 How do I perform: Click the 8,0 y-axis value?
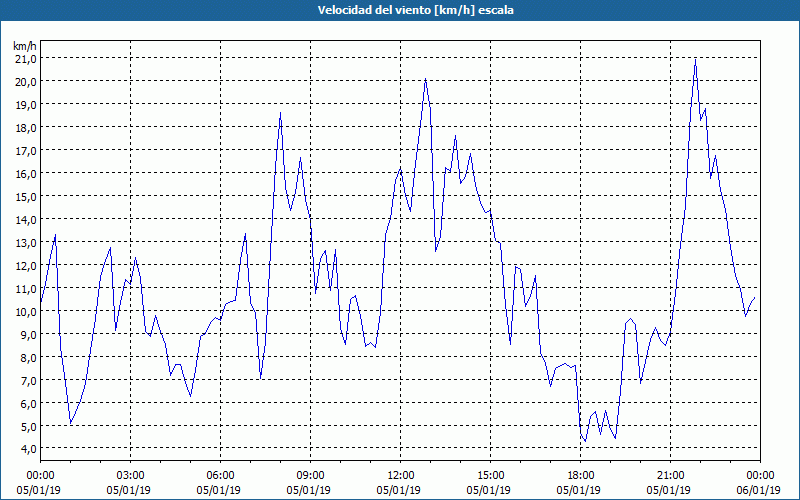point(28,357)
